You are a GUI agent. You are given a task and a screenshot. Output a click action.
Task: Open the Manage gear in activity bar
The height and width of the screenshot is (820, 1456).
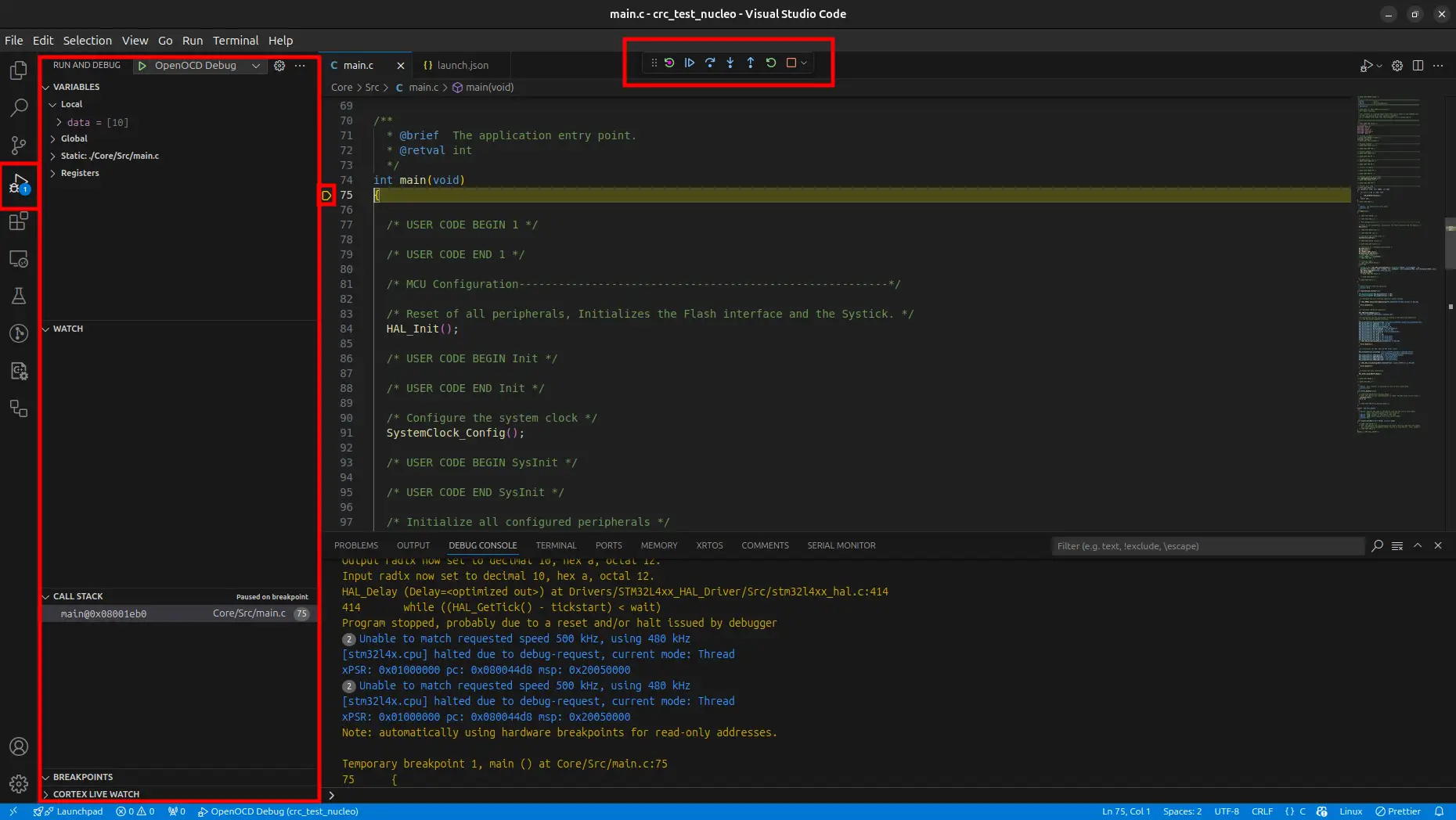19,783
